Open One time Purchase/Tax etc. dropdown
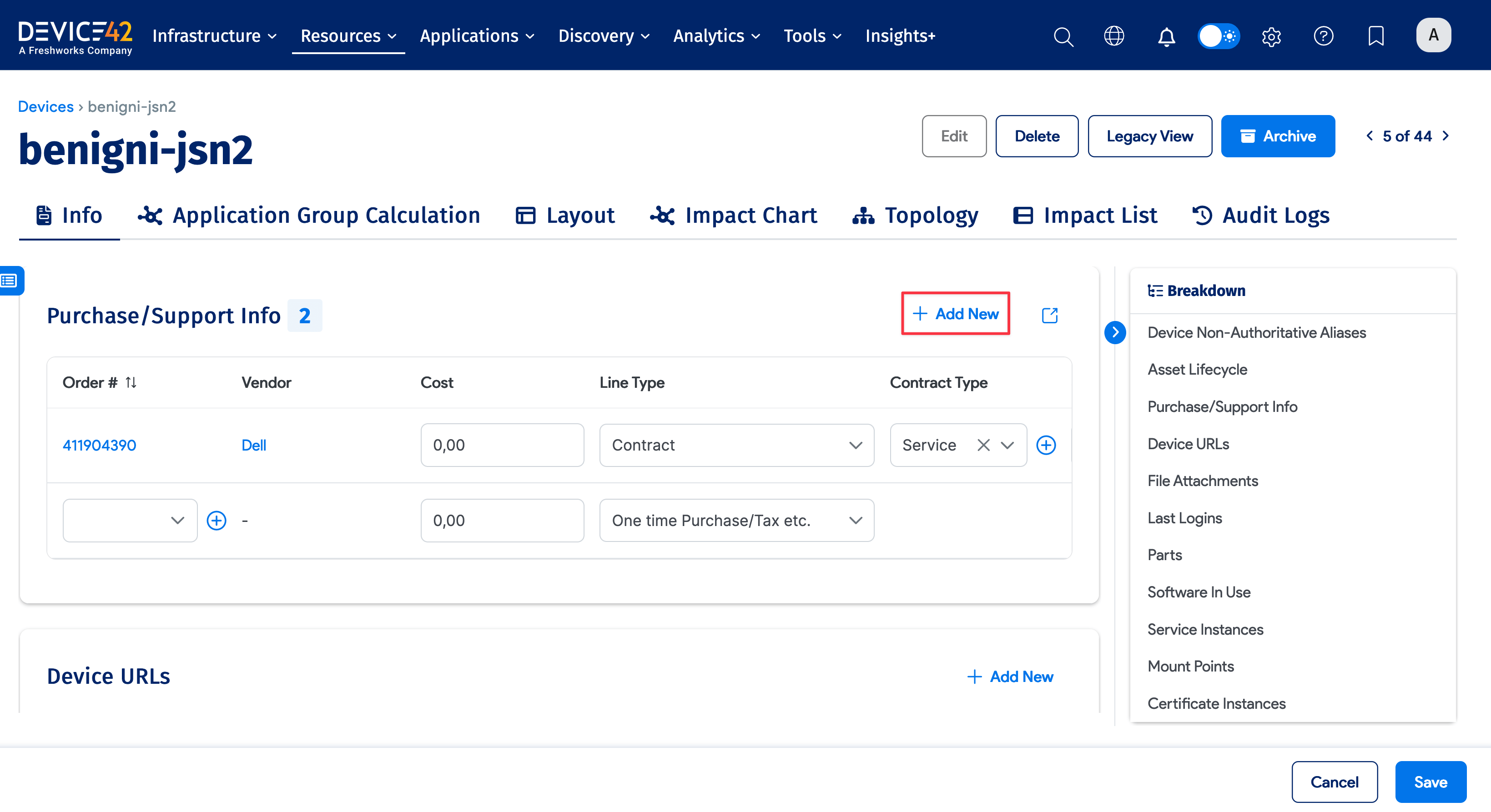The height and width of the screenshot is (812, 1491). click(736, 520)
